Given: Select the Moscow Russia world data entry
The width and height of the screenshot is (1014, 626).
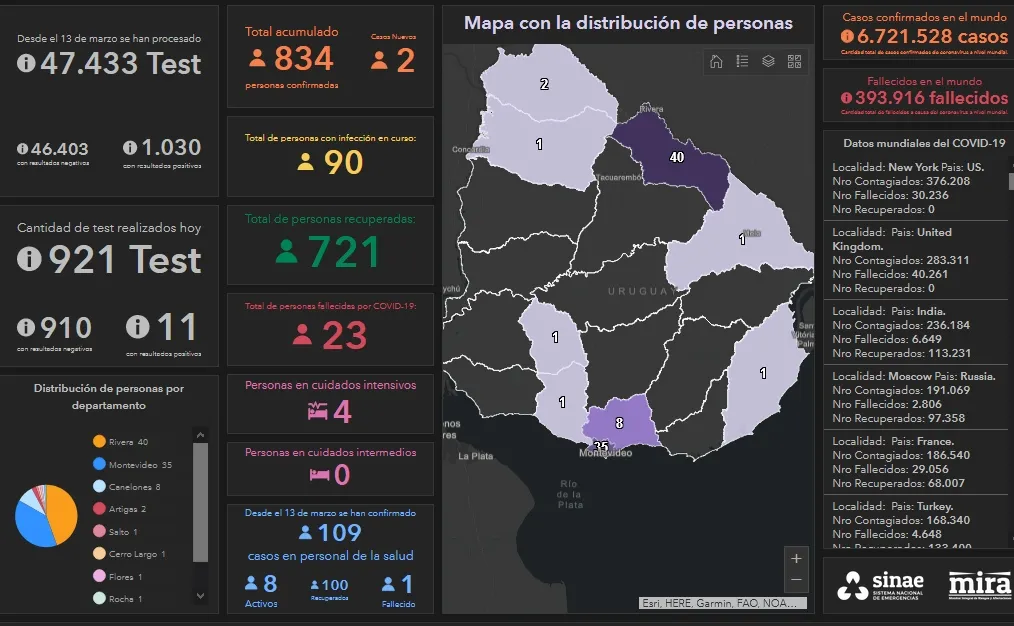Looking at the screenshot, I should [915, 397].
